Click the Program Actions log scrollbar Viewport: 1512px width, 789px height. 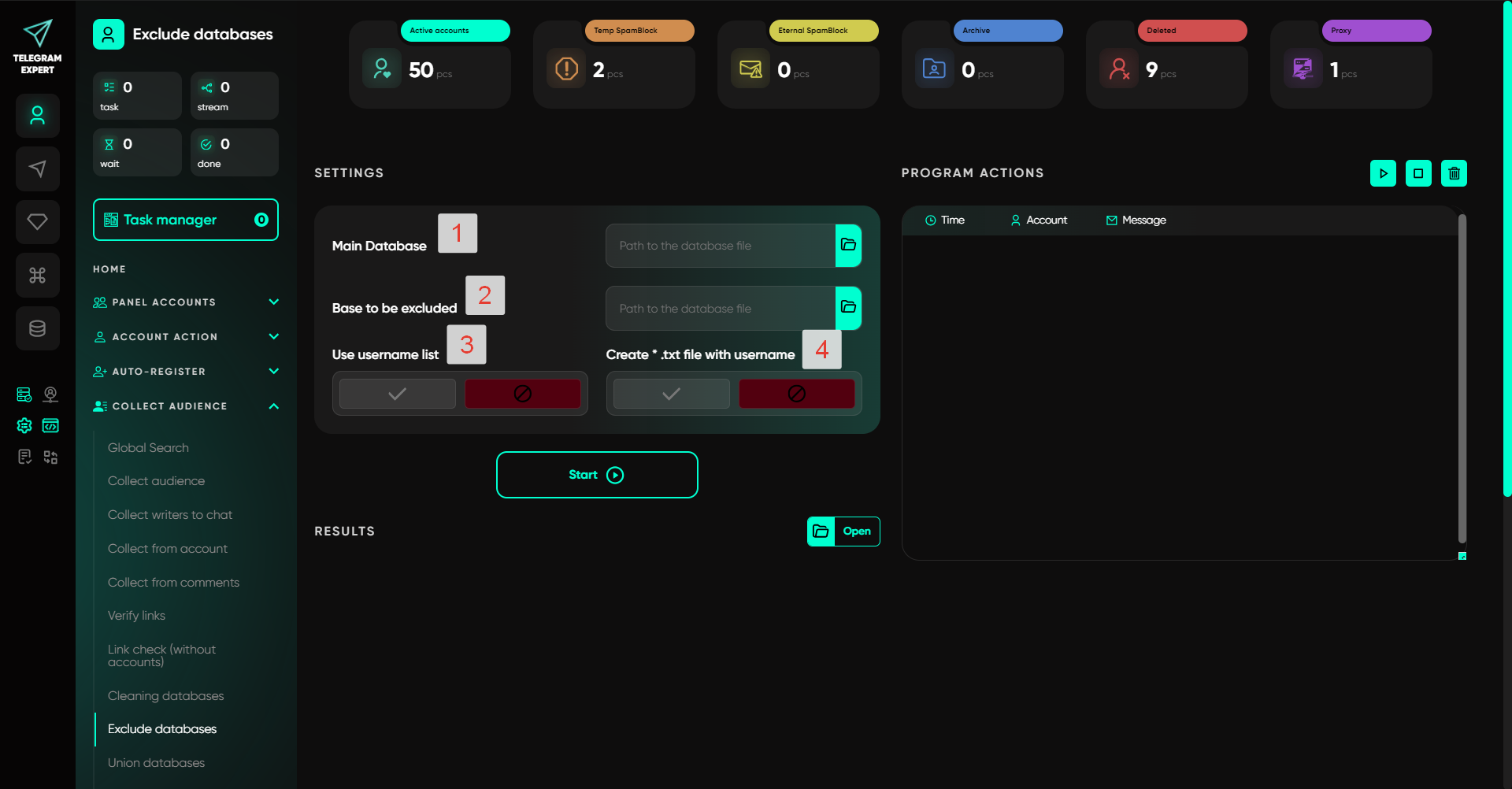pos(1462,378)
